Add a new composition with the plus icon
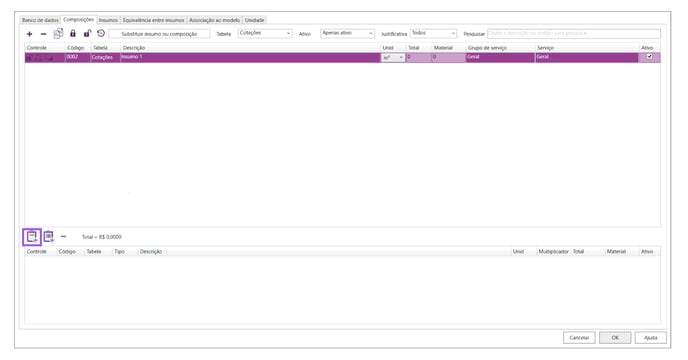The image size is (688, 360). (29, 34)
